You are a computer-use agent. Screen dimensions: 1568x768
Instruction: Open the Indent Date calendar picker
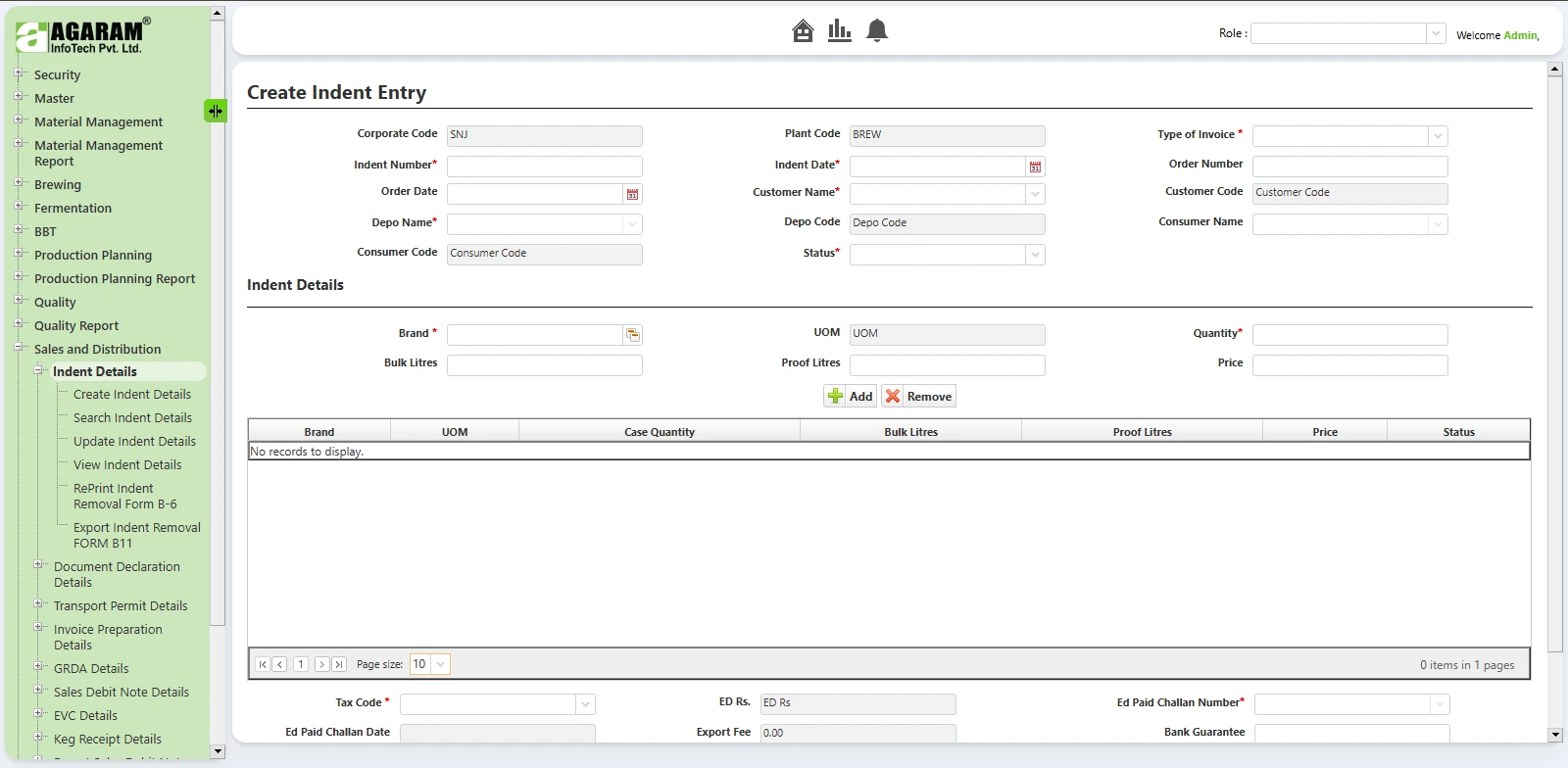click(x=1035, y=167)
